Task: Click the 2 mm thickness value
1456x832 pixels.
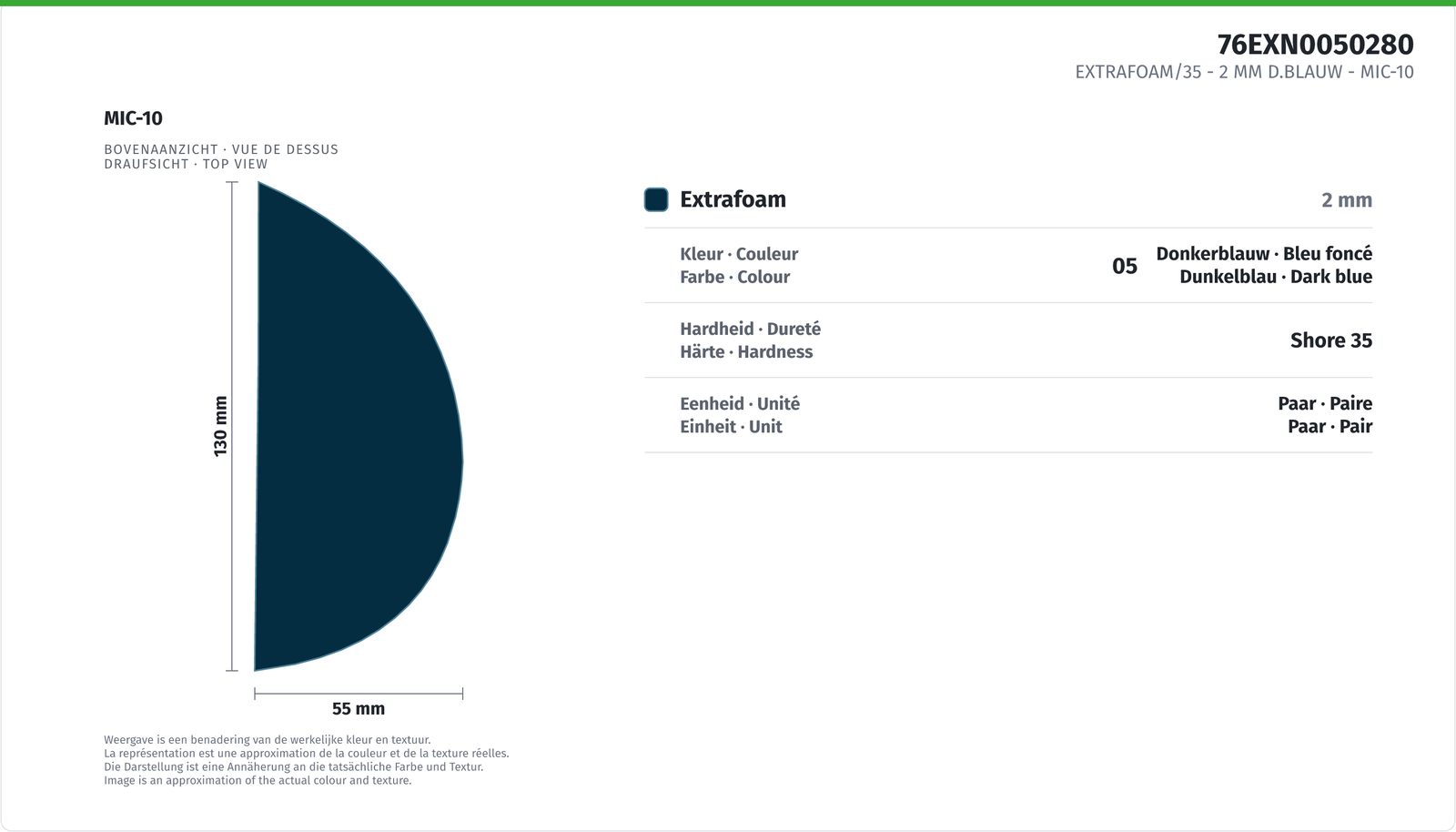Action: [x=1347, y=200]
